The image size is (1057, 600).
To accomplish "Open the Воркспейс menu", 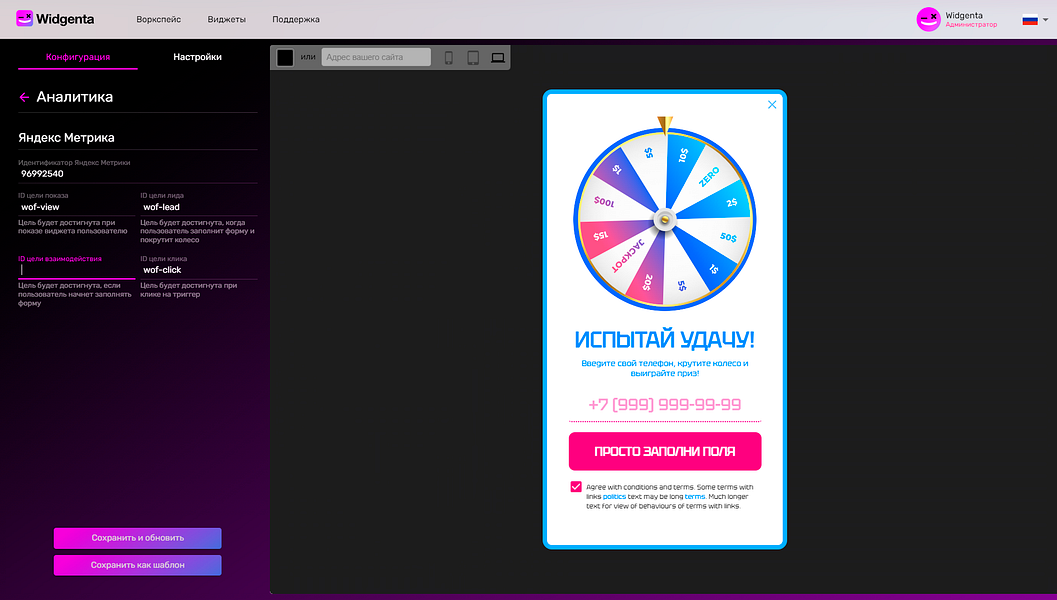I will 158,20.
